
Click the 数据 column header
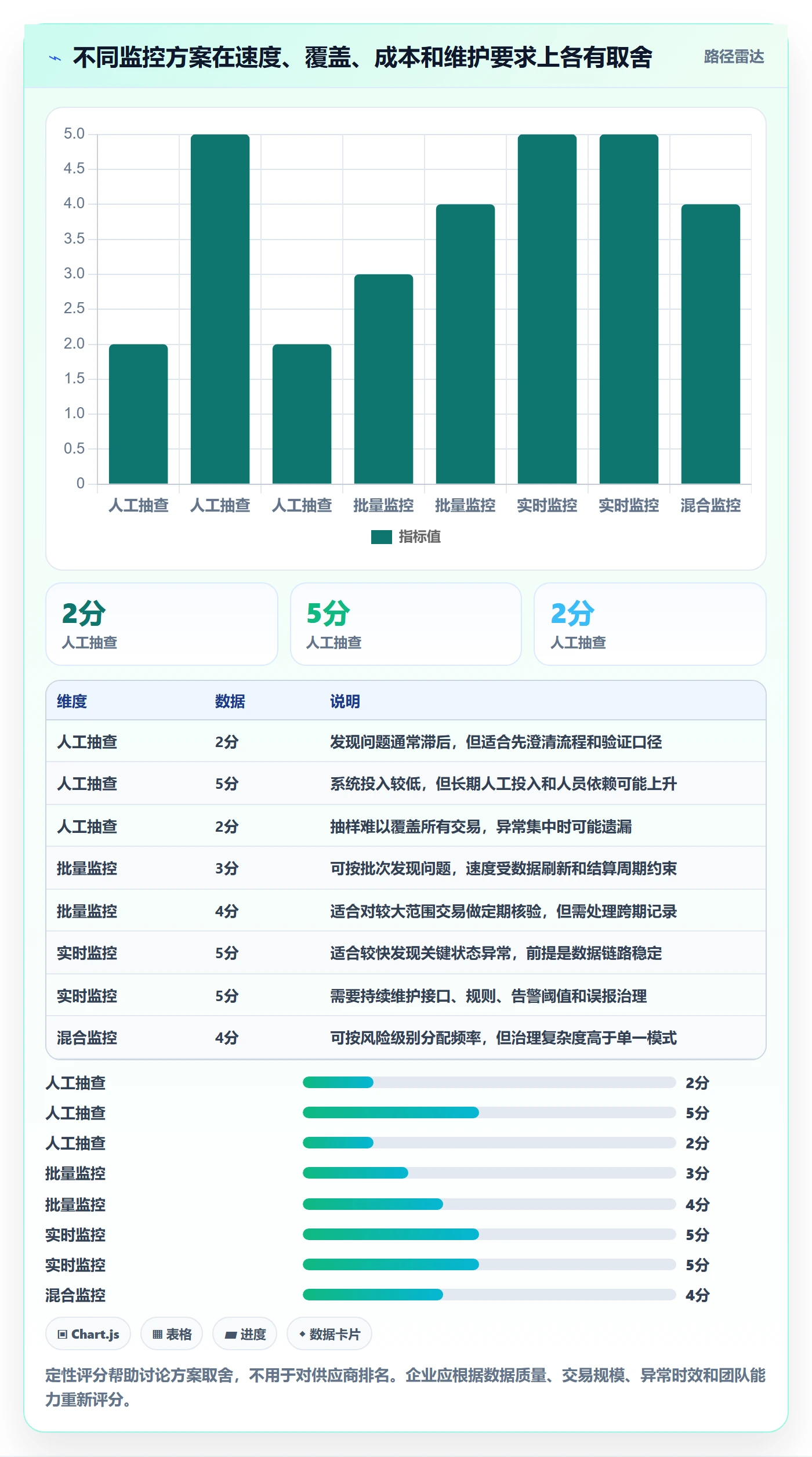(230, 702)
